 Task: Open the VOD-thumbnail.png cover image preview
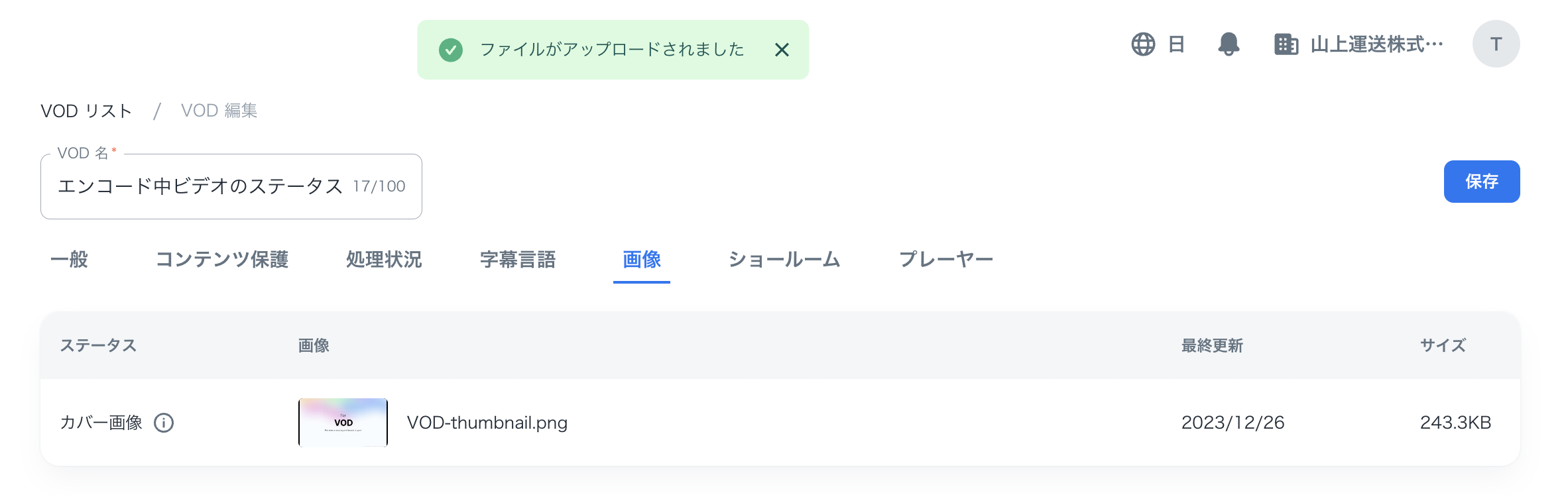pos(342,422)
